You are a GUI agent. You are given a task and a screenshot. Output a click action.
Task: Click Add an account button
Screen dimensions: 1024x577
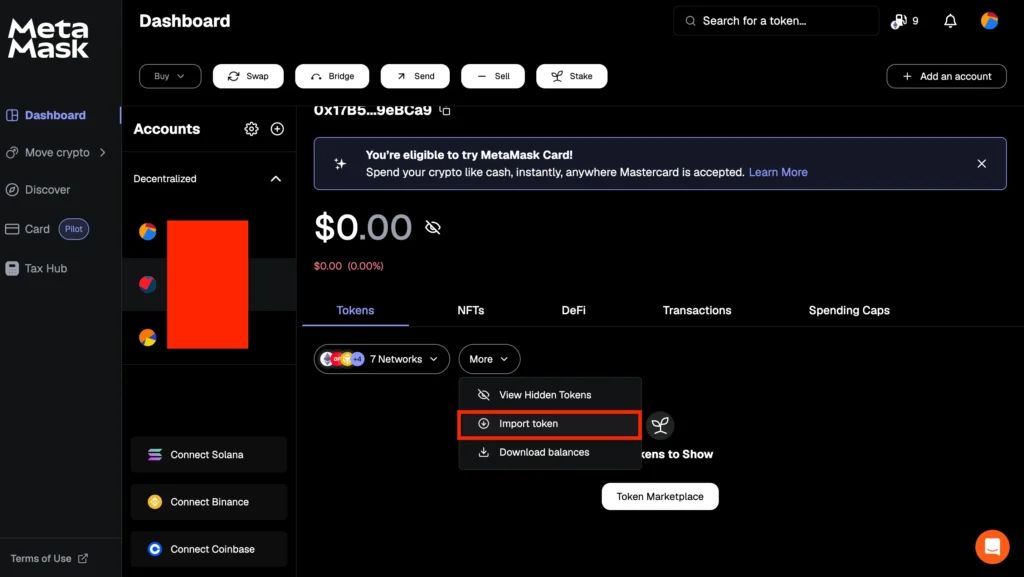(946, 76)
